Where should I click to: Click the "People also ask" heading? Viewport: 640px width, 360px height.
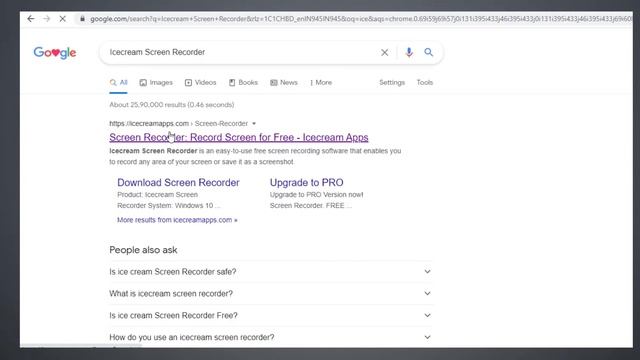point(143,250)
